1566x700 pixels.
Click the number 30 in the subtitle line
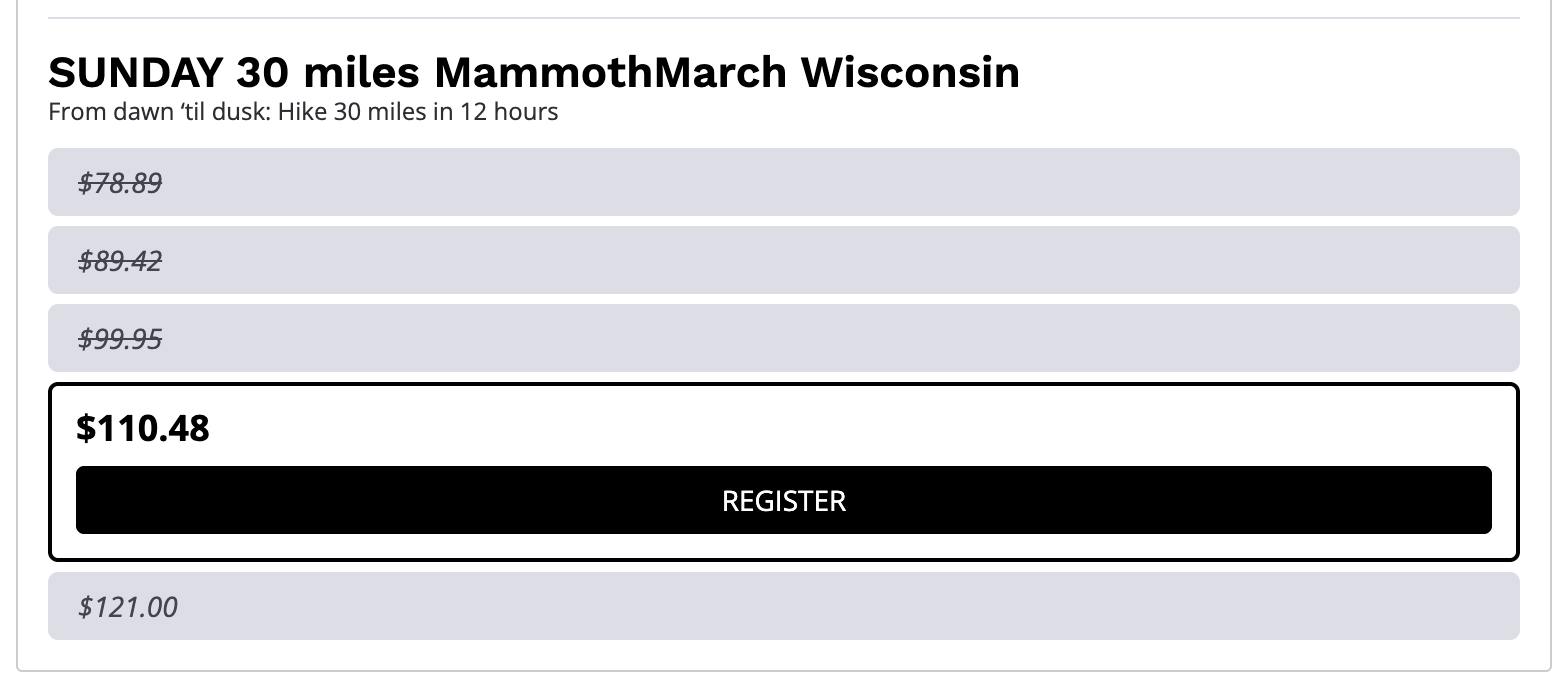[x=346, y=111]
